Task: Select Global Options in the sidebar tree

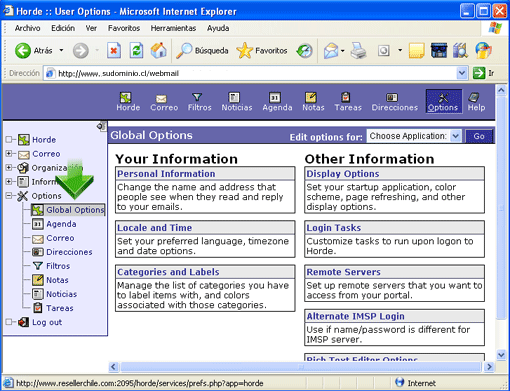Action: pos(68,210)
